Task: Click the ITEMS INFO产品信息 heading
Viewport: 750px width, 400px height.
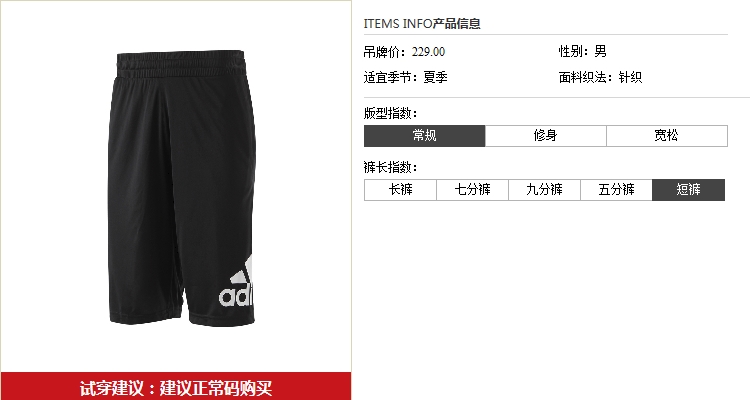Action: coord(422,23)
